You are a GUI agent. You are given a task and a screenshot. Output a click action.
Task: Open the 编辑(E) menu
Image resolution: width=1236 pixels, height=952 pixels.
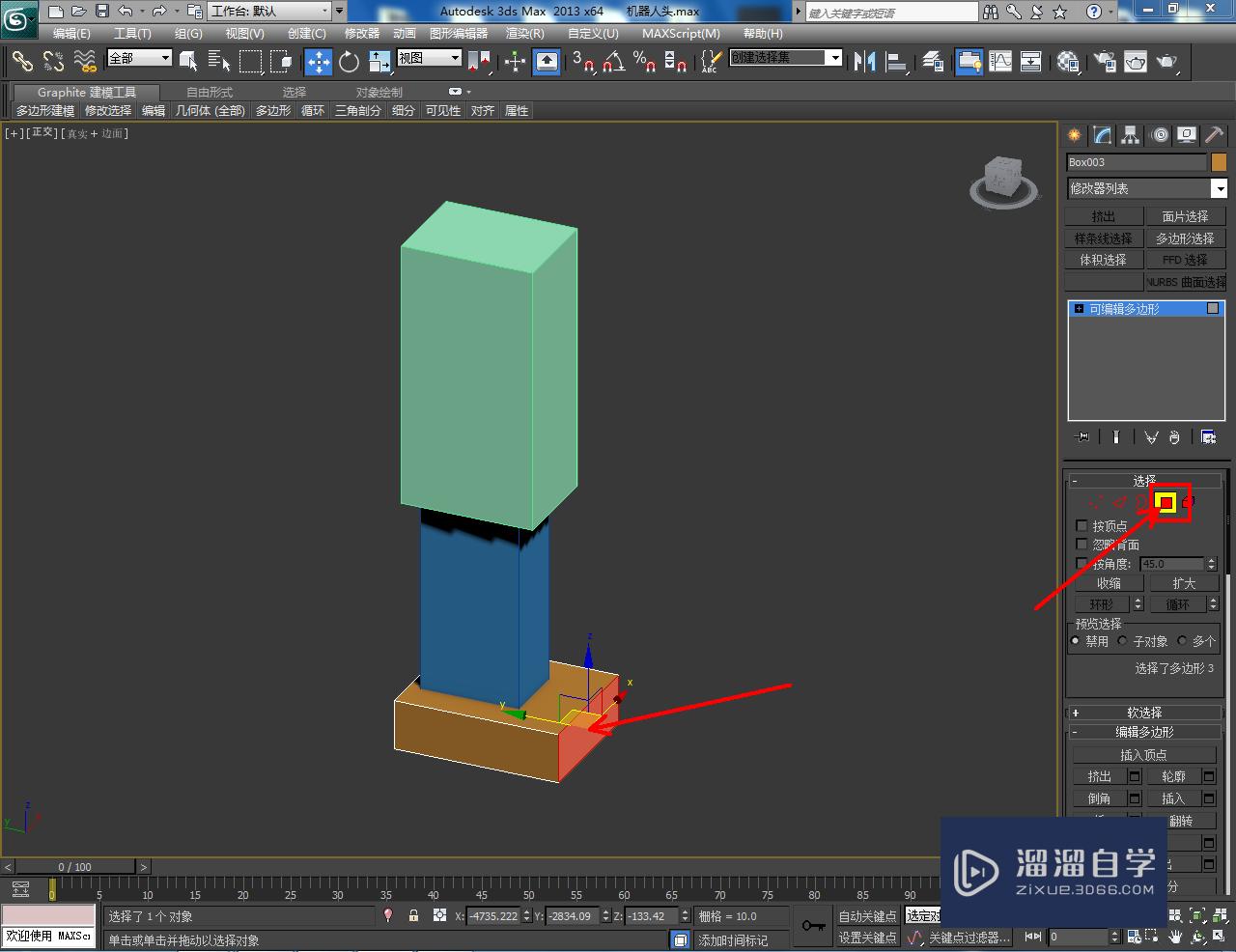[71, 34]
